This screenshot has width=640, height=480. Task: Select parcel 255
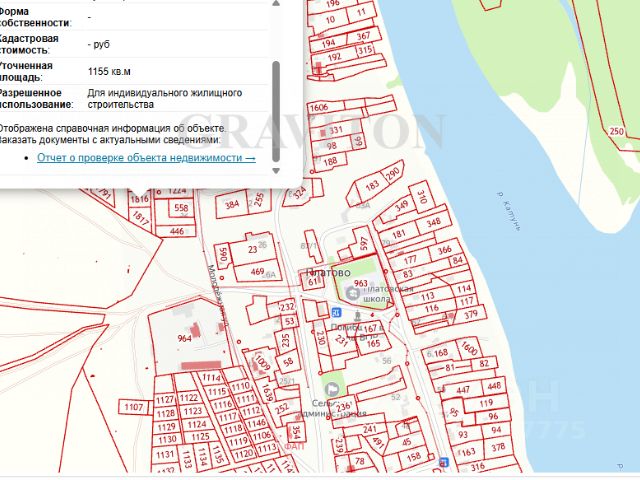coord(258,200)
